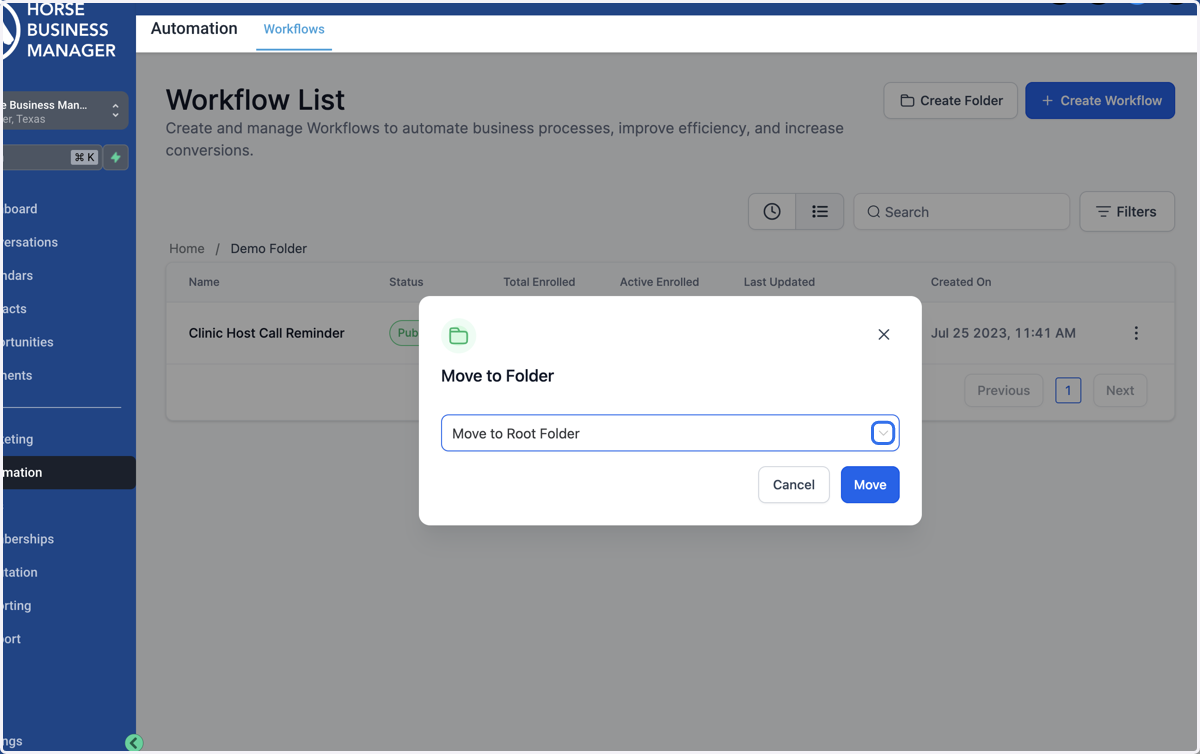Open three-dot menu for Clinic Host Call Reminder

[x=1136, y=333]
